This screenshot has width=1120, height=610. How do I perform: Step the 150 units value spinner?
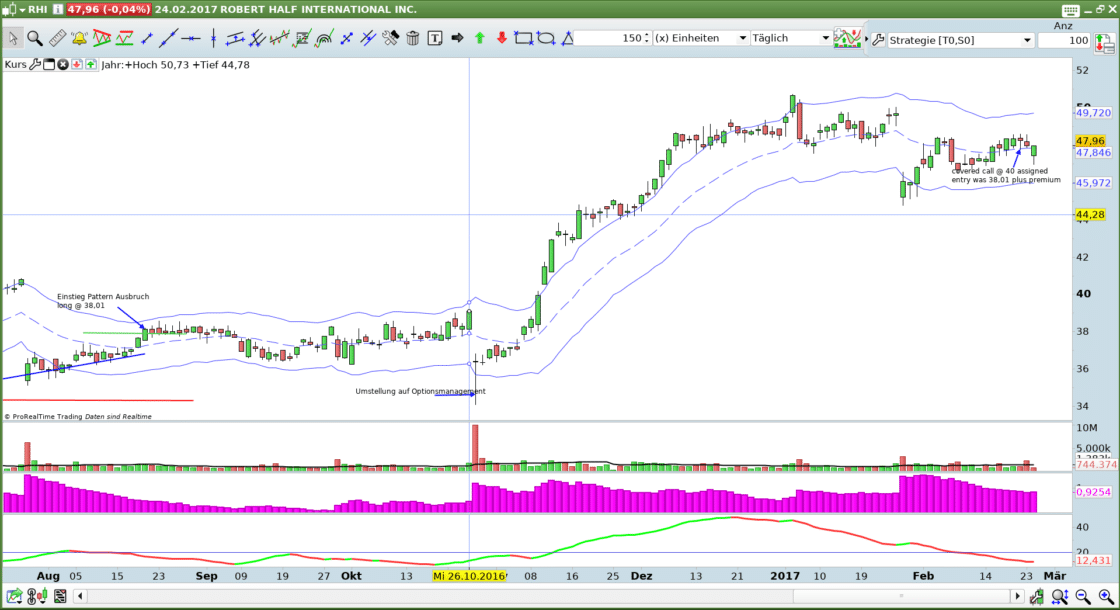click(646, 38)
